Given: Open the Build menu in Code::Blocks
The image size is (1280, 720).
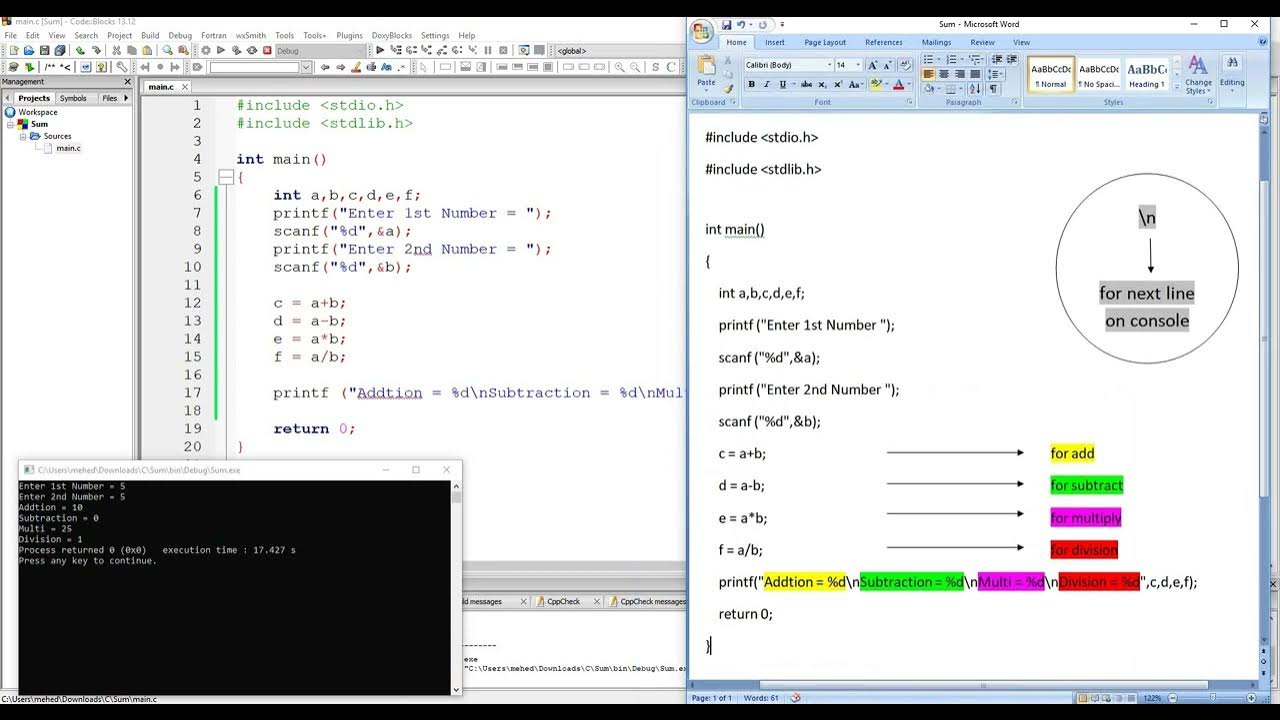Looking at the screenshot, I should [150, 35].
